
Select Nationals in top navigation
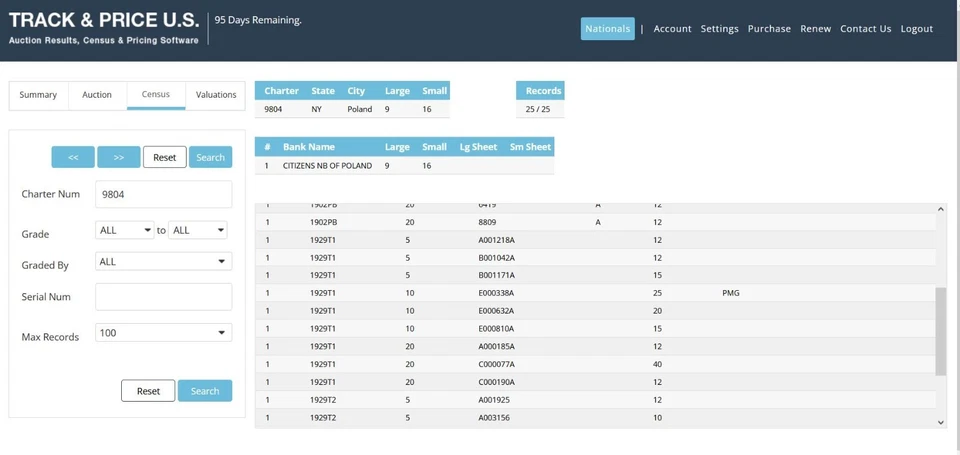607,29
